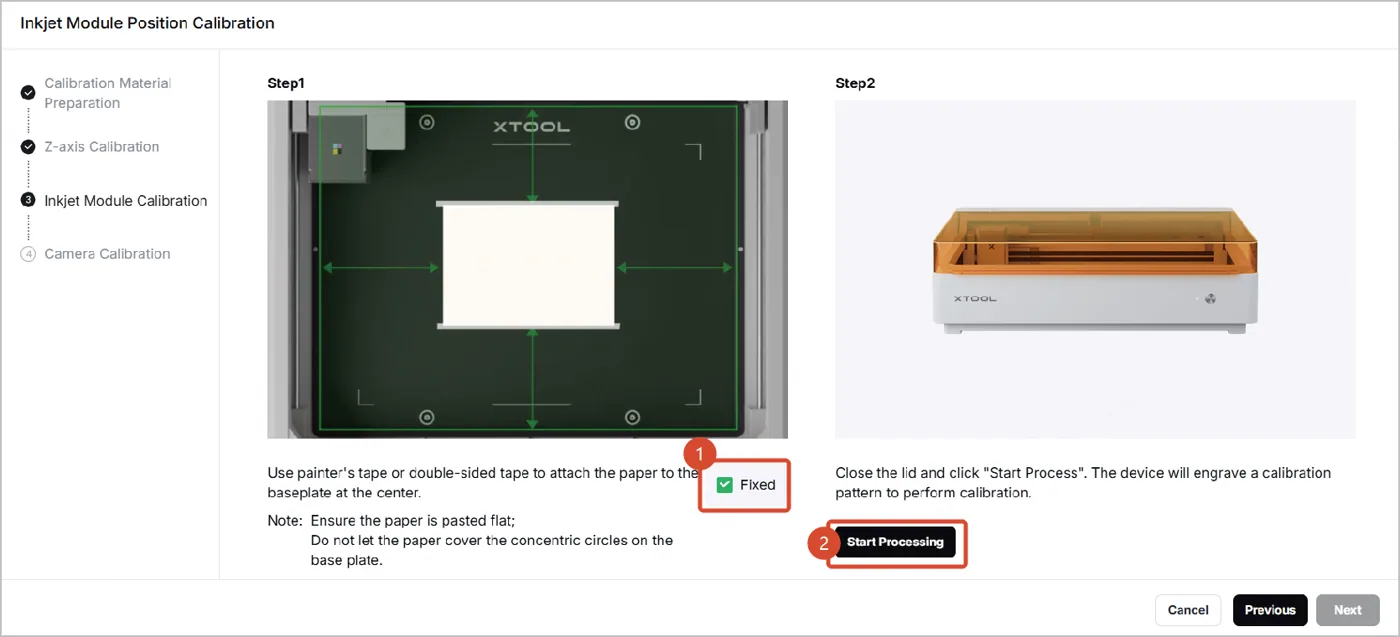Viewport: 1400px width, 637px height.
Task: Click the Step1 baseplate illustration
Action: 527,269
